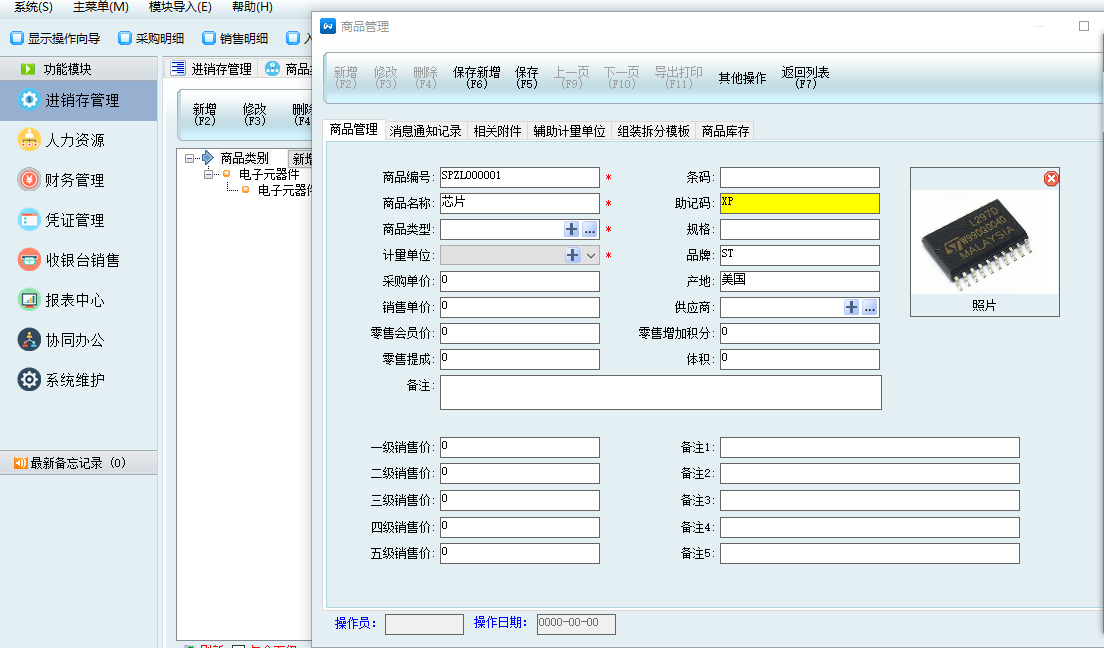Click the plus icon in 供应商 field

pyautogui.click(x=851, y=307)
